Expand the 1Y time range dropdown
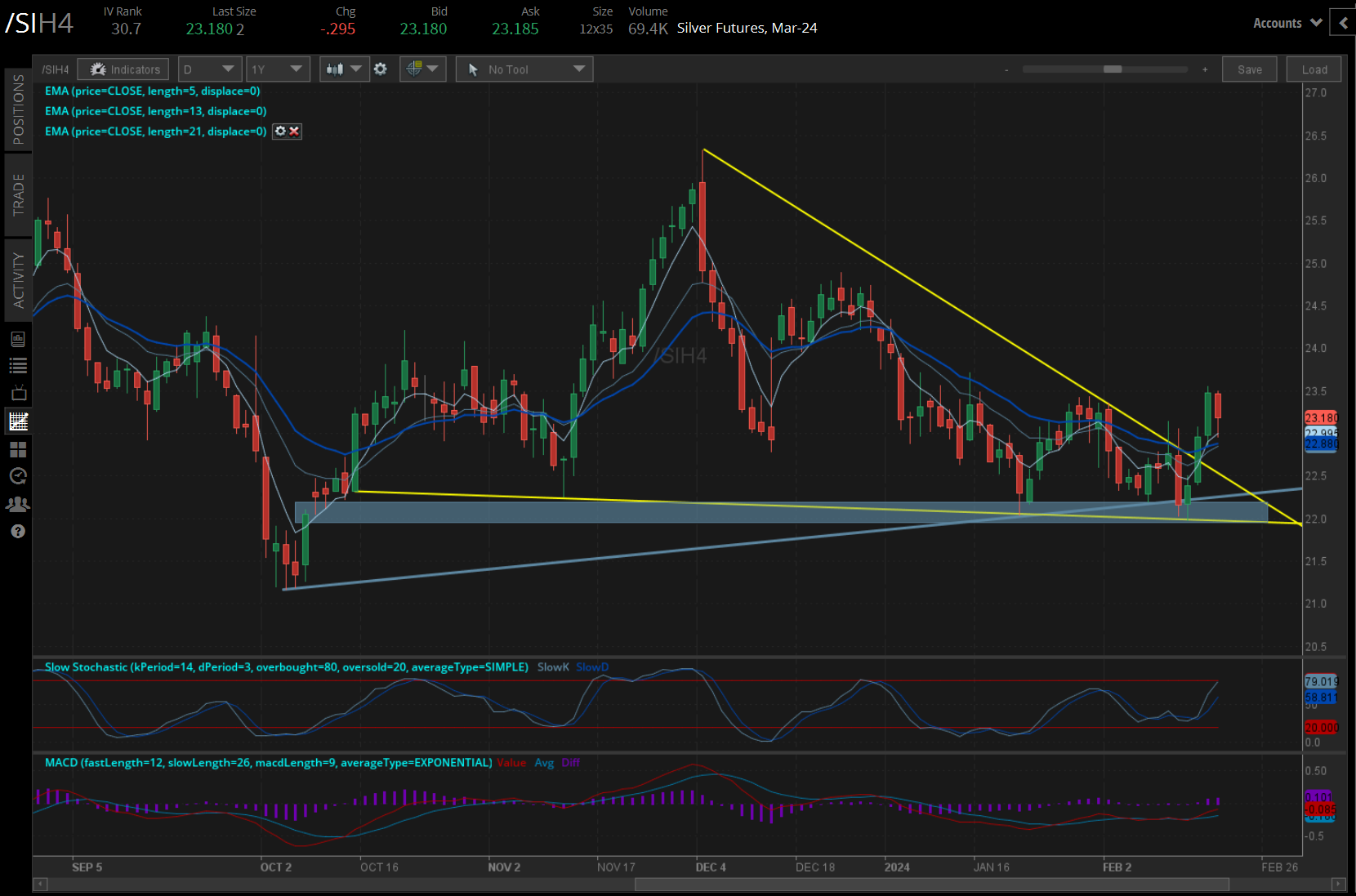Viewport: 1356px width, 896px height. tap(277, 69)
